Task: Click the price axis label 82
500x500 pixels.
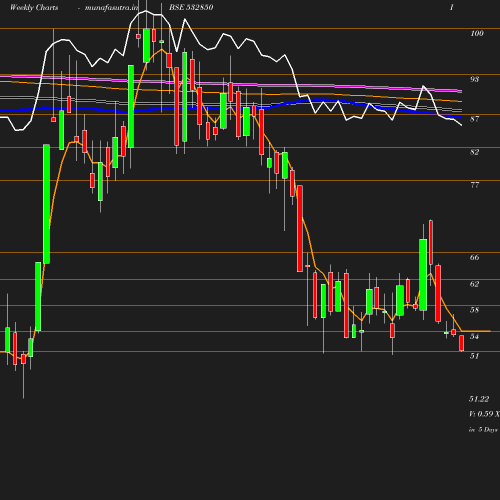Action: [474, 152]
